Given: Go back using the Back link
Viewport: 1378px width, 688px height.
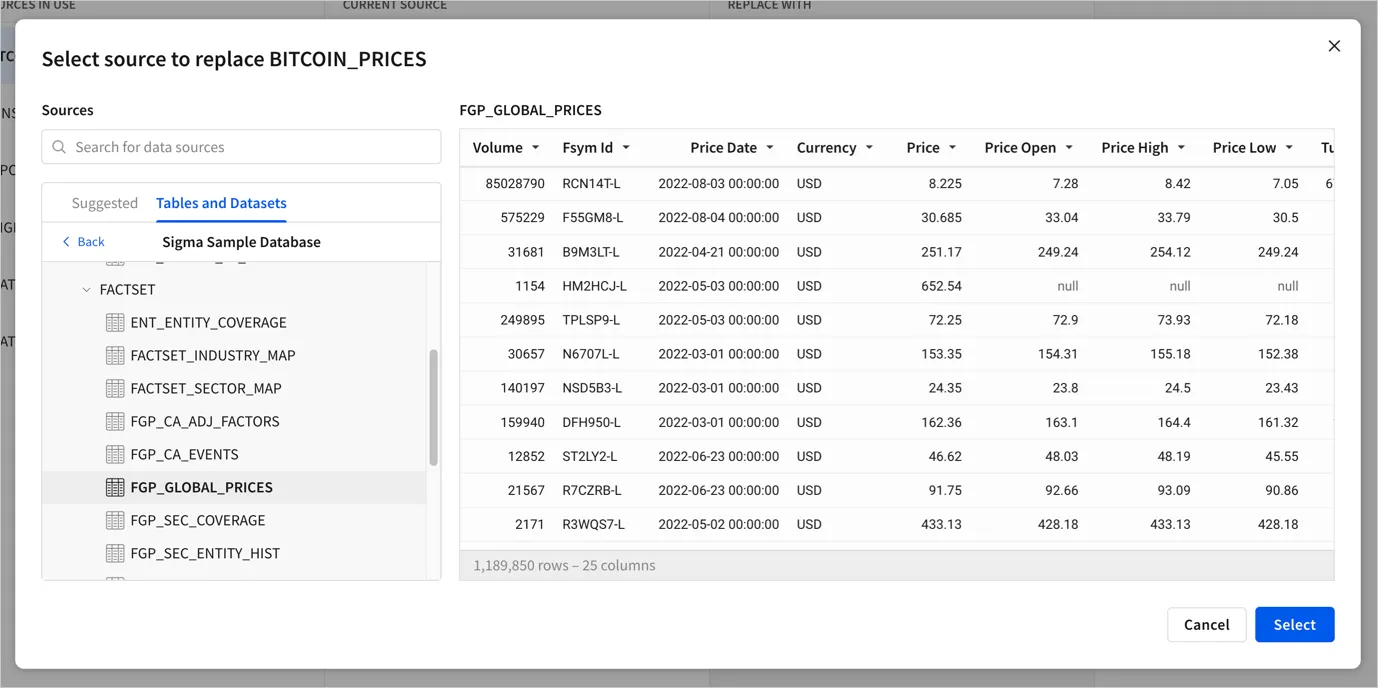Looking at the screenshot, I should 83,242.
